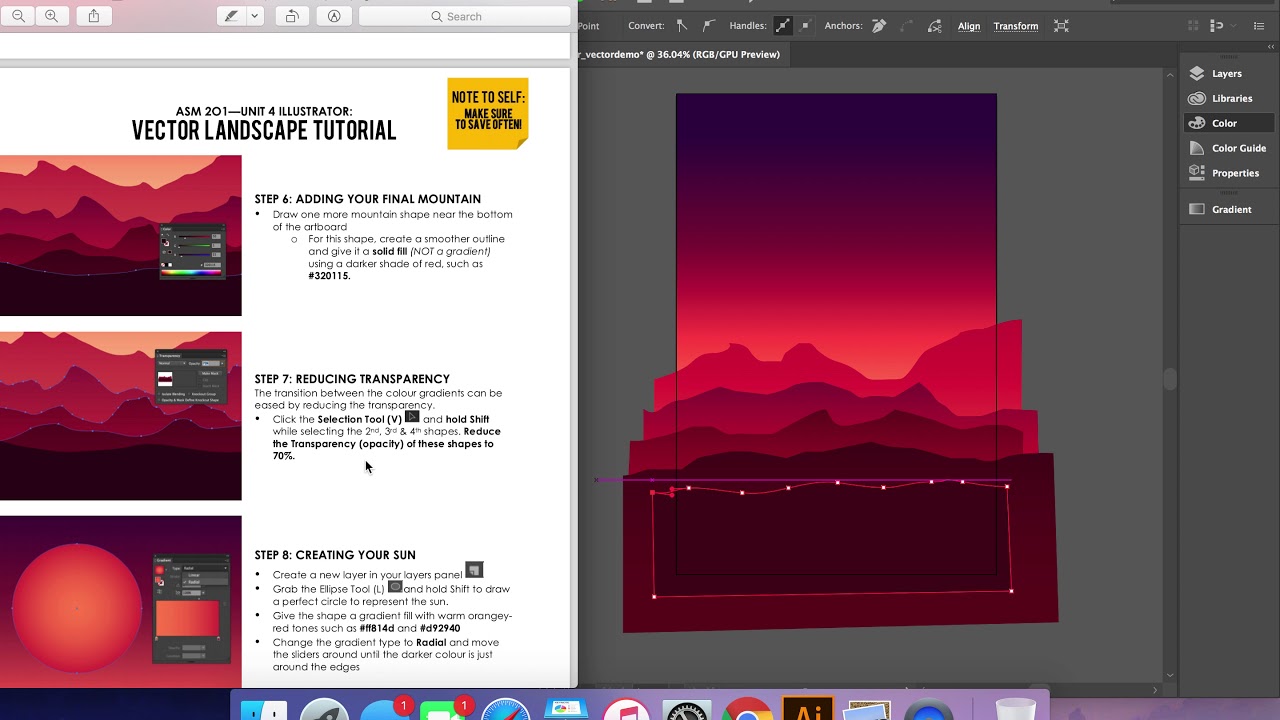The image size is (1280, 720).
Task: Open the highlight color dropdown arrow
Action: (x=254, y=16)
